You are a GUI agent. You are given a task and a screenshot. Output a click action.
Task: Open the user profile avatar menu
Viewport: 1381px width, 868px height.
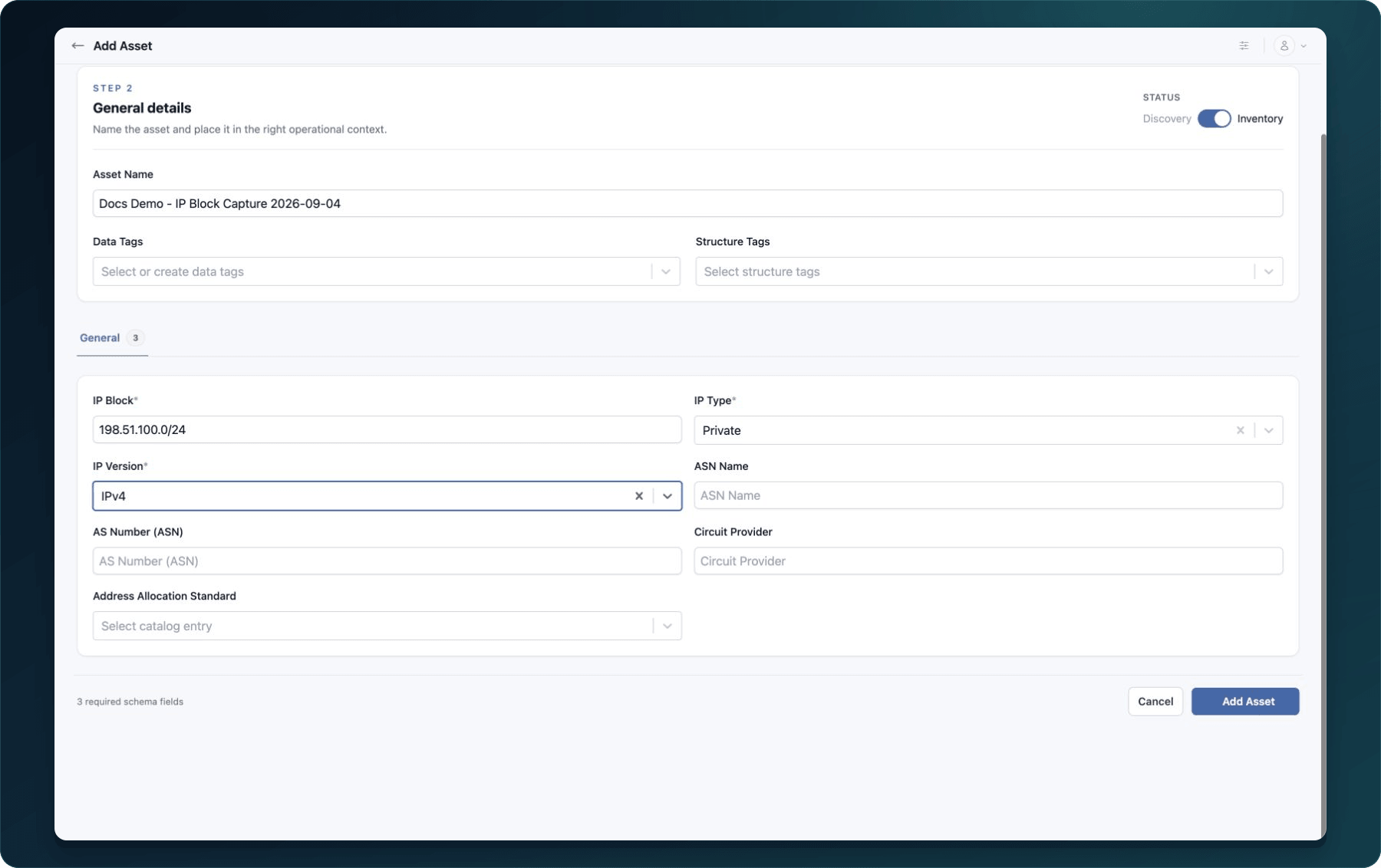[1284, 46]
